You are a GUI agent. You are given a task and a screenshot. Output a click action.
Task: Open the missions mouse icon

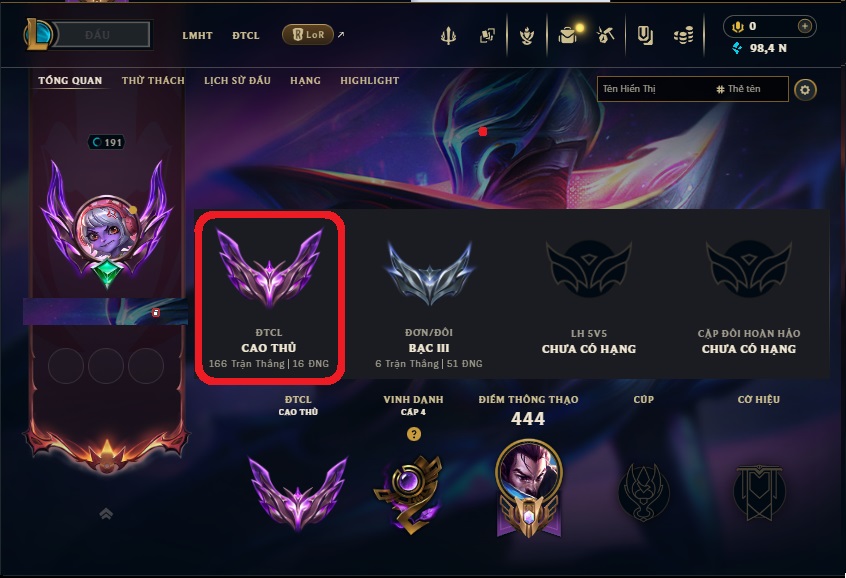tap(605, 35)
